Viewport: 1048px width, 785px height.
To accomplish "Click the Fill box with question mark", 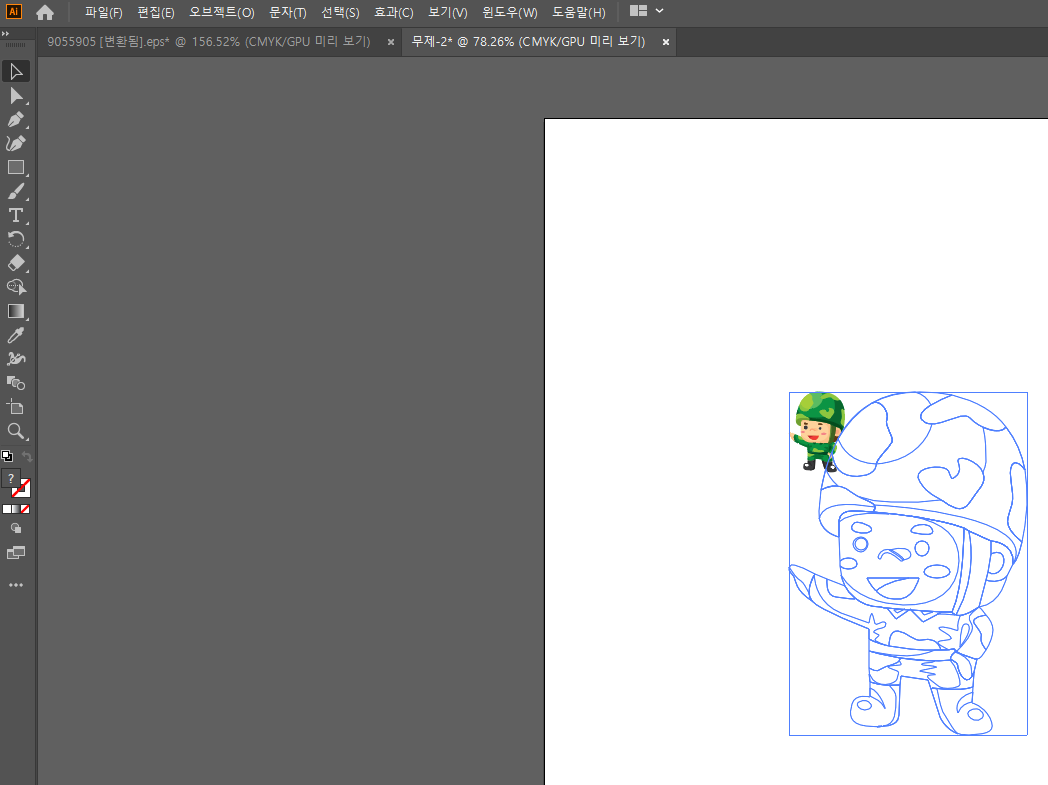I will click(11, 478).
